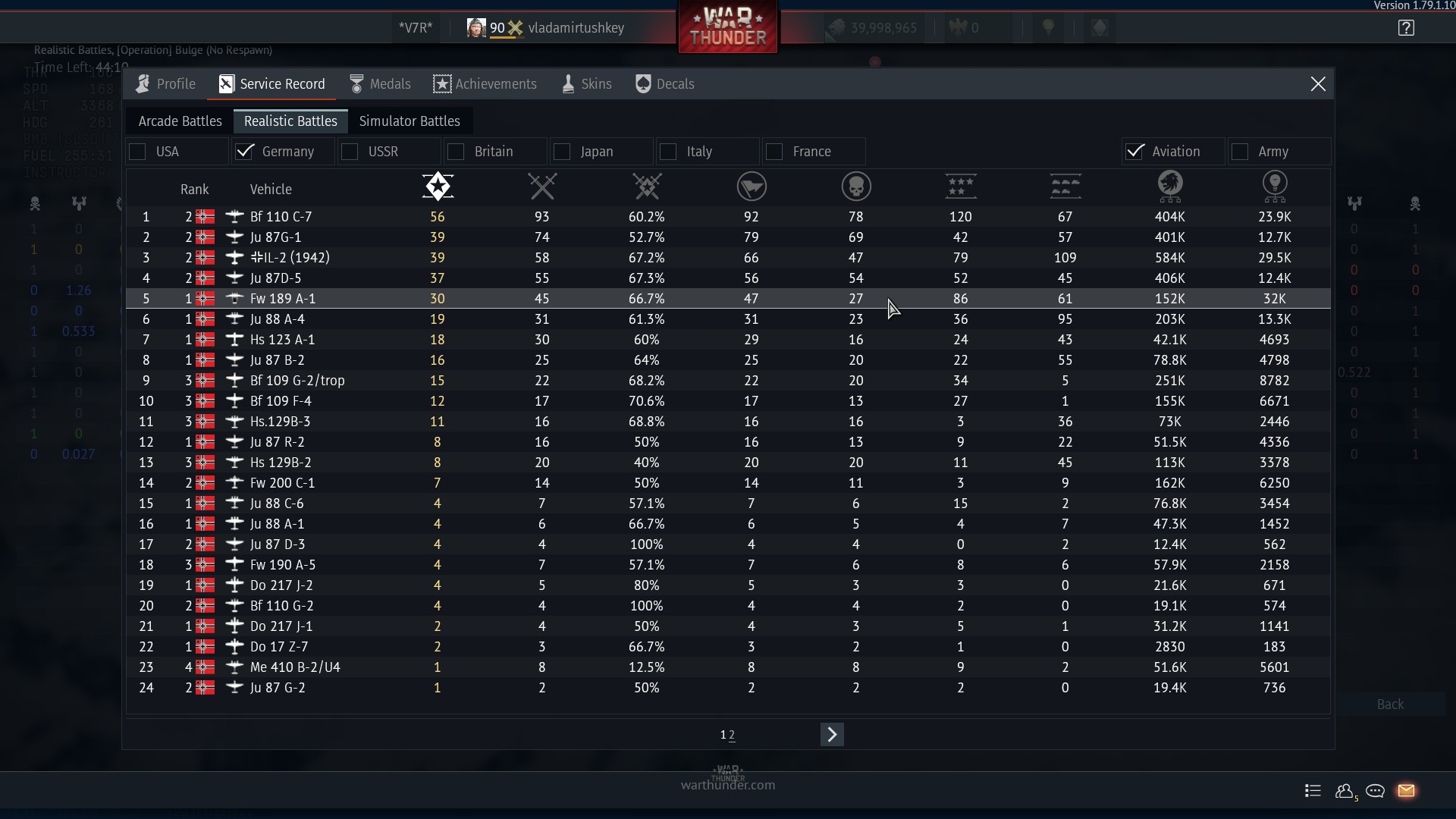
Task: Open the chat bubble icon
Action: click(x=1375, y=791)
